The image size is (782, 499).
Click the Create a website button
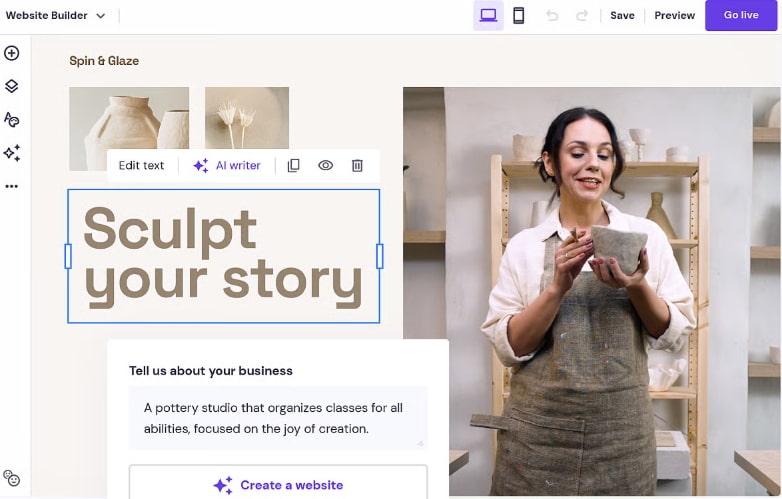pos(278,485)
